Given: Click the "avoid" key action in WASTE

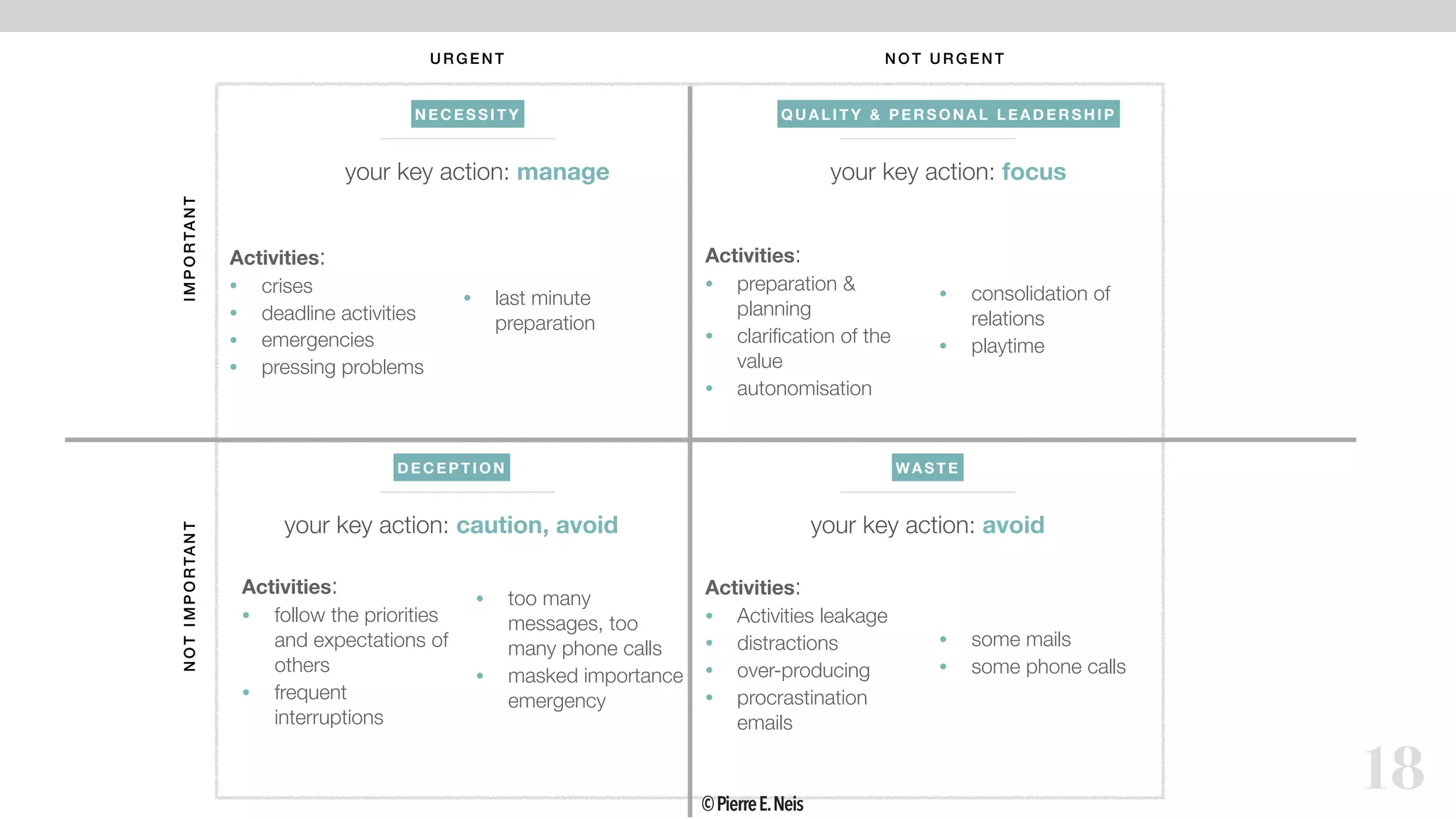Looking at the screenshot, I should click(x=1013, y=525).
